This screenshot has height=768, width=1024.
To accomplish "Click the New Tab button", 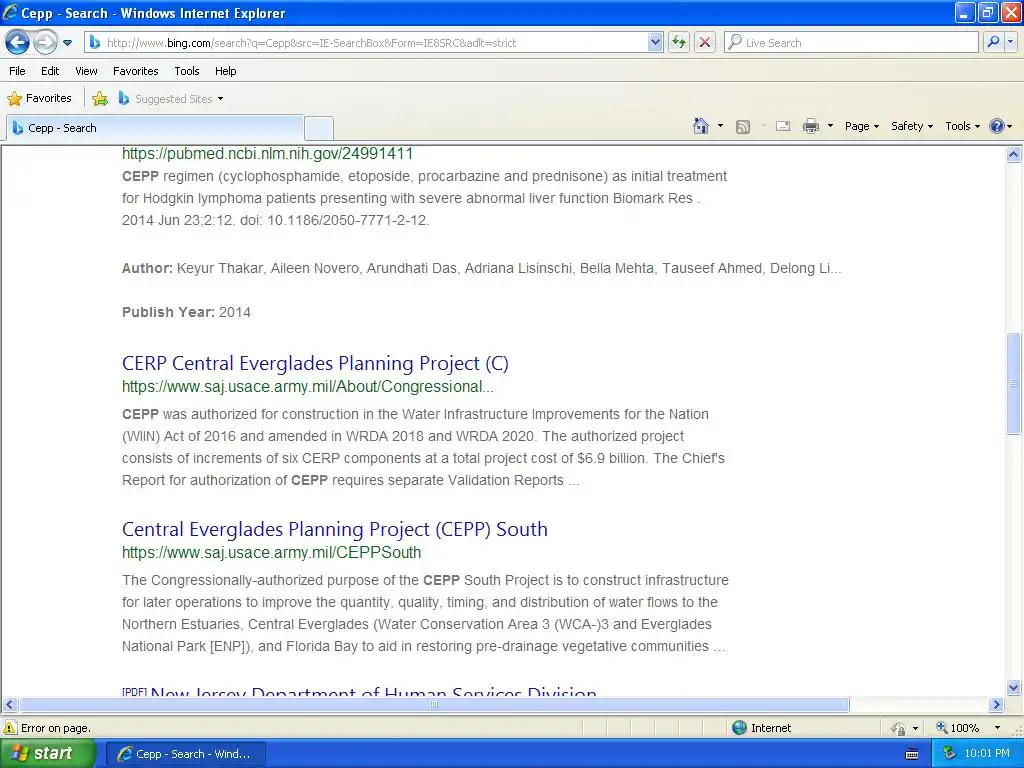I will click(x=319, y=128).
